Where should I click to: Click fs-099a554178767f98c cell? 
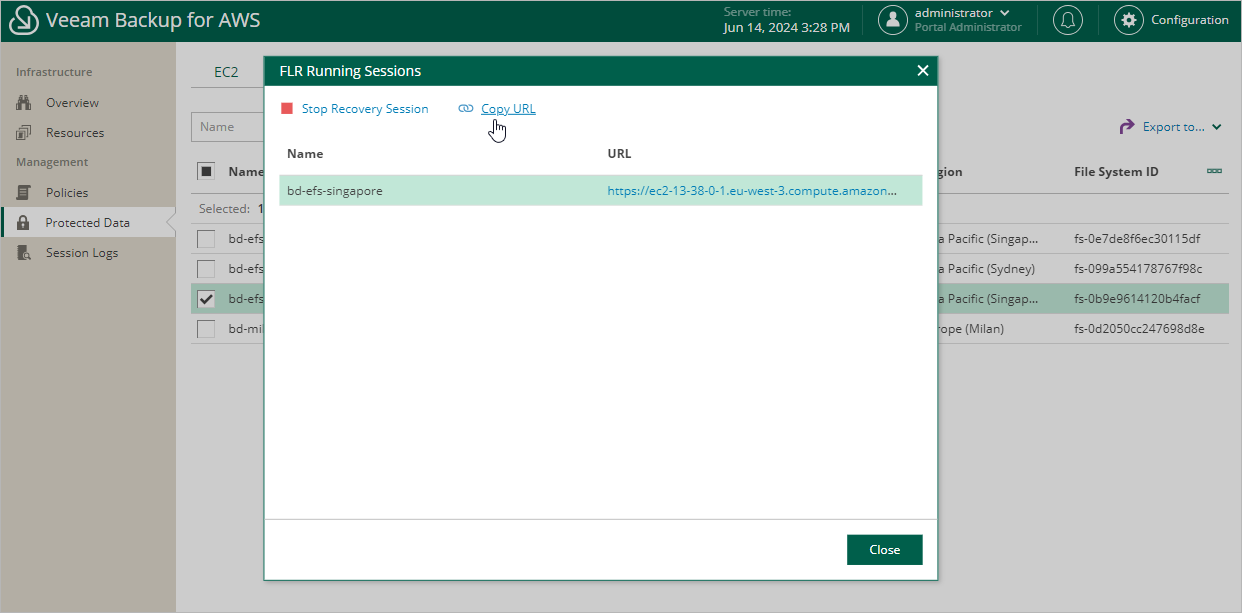click(x=1138, y=269)
